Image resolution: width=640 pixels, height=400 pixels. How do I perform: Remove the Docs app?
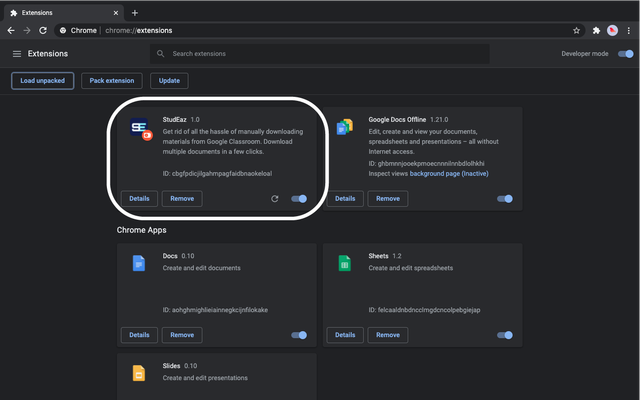[182, 335]
